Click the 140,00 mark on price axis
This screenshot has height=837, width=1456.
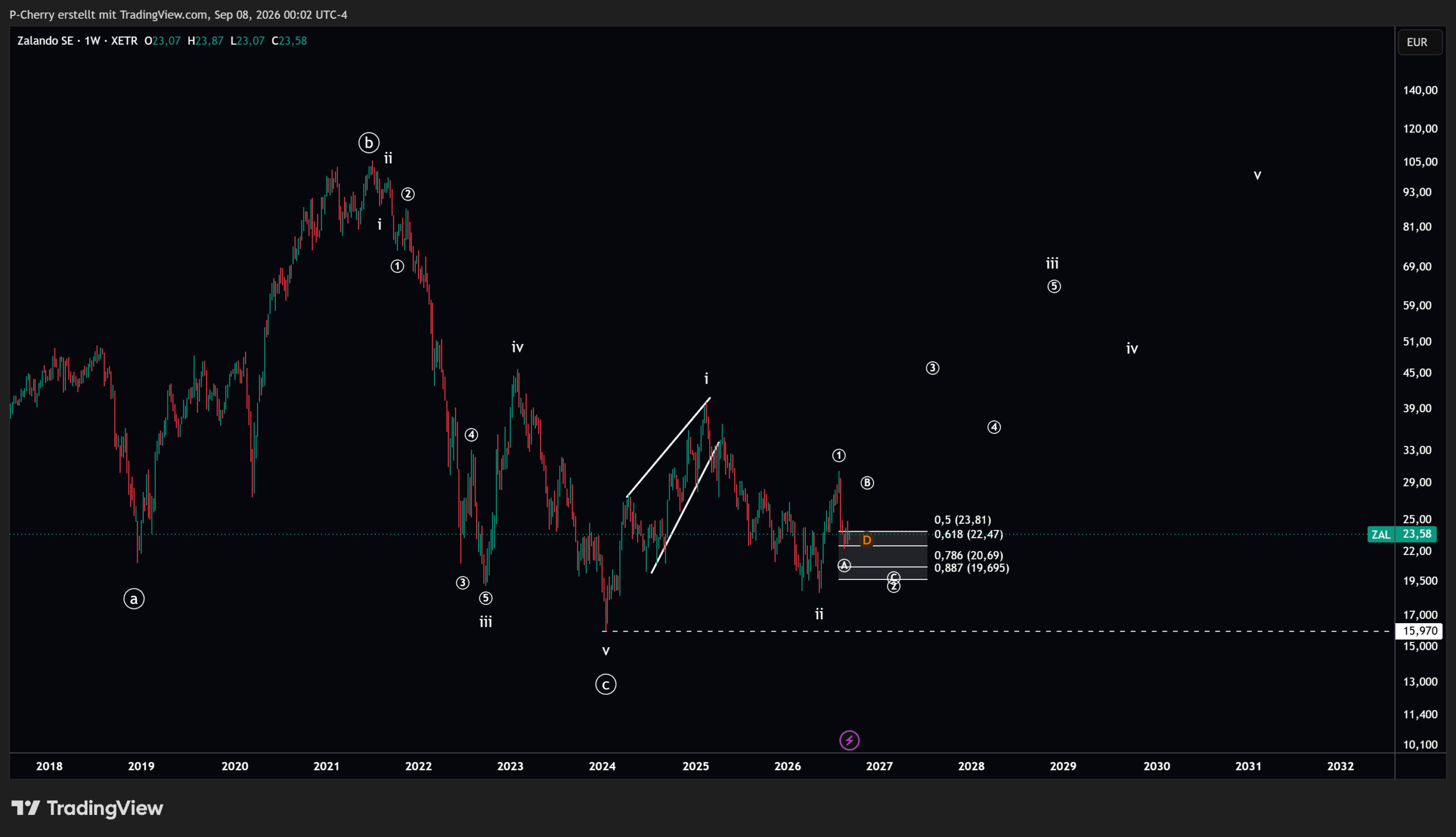(x=1420, y=90)
